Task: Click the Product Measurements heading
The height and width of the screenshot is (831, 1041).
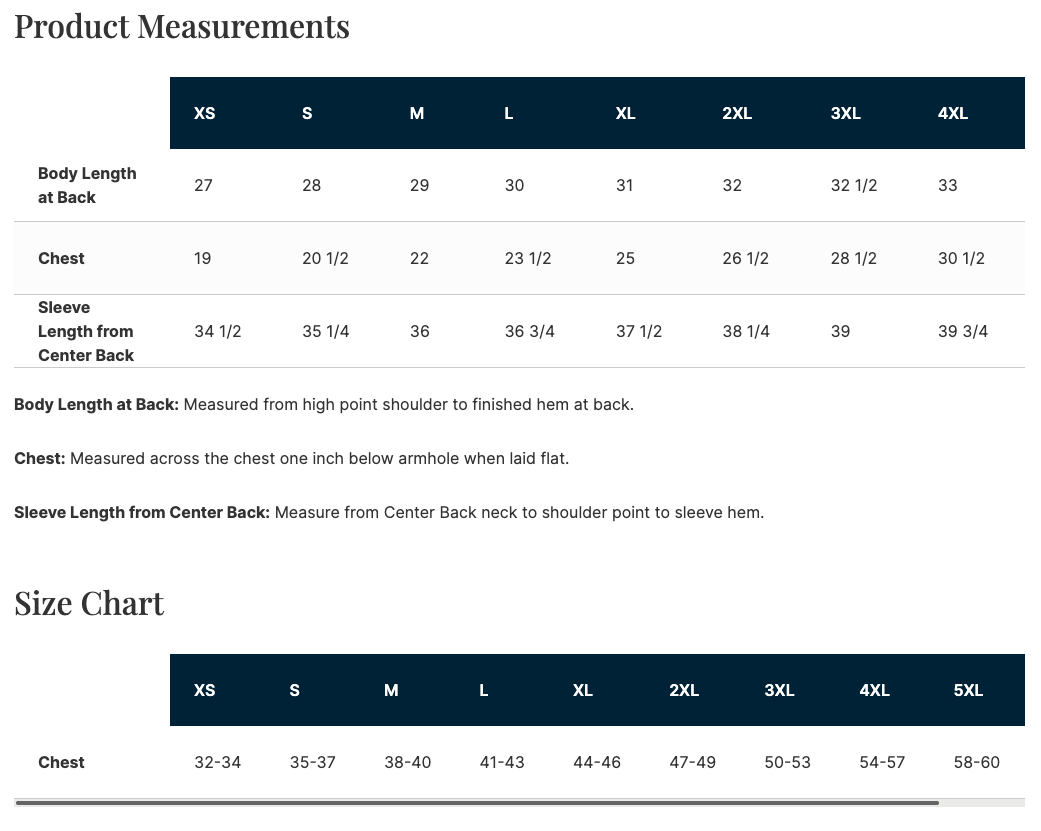Action: [x=182, y=26]
